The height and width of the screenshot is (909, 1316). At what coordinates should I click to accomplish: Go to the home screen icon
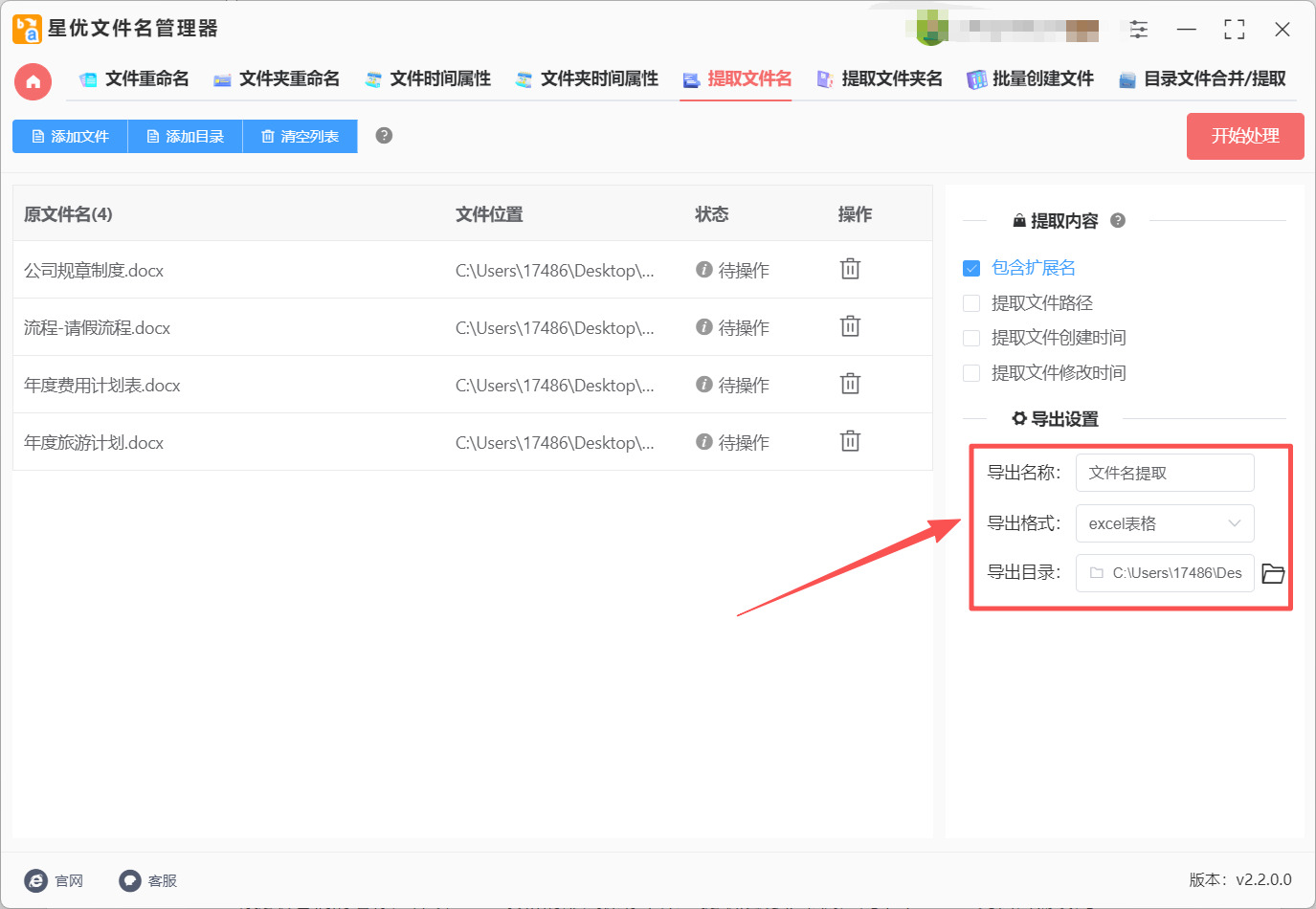33,81
